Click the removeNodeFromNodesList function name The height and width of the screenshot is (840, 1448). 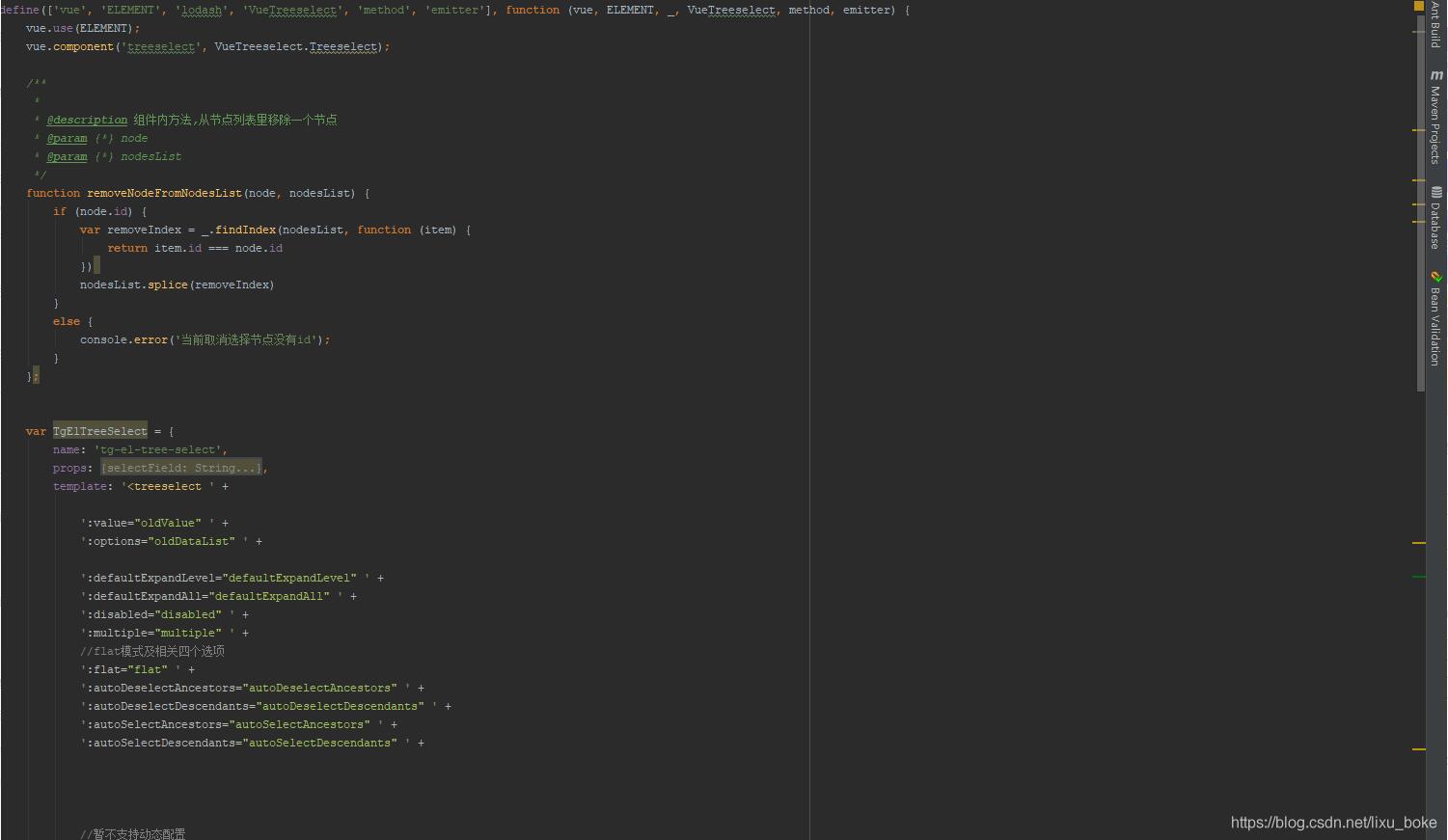tap(164, 193)
